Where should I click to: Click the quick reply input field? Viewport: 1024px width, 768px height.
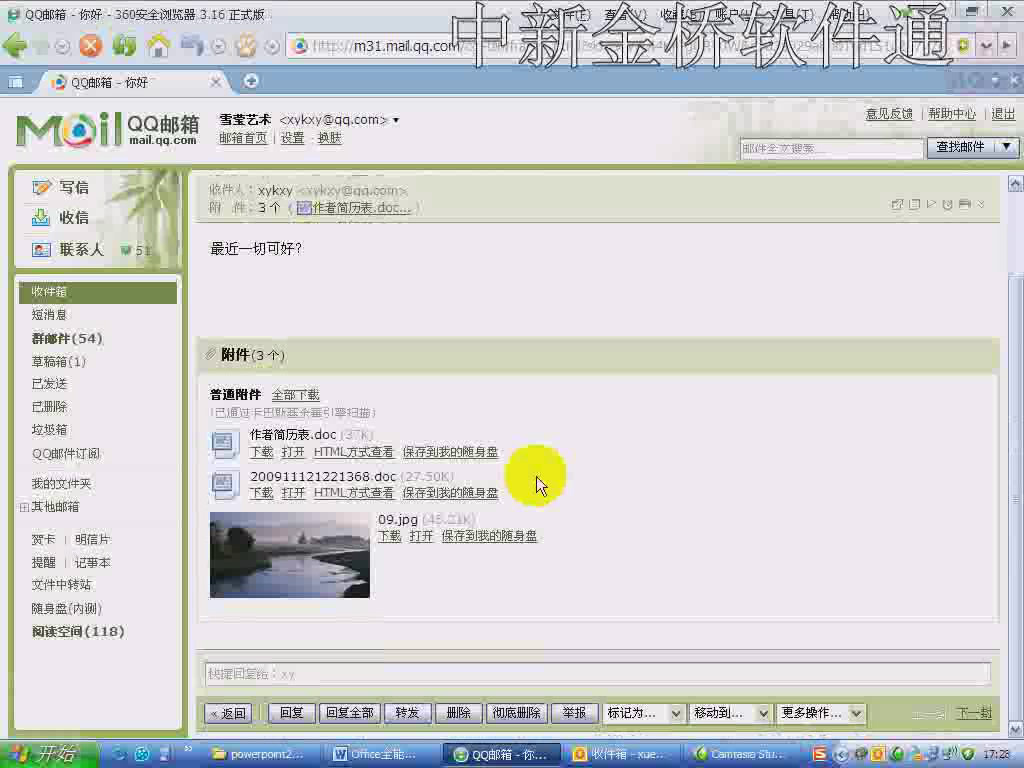coord(598,674)
